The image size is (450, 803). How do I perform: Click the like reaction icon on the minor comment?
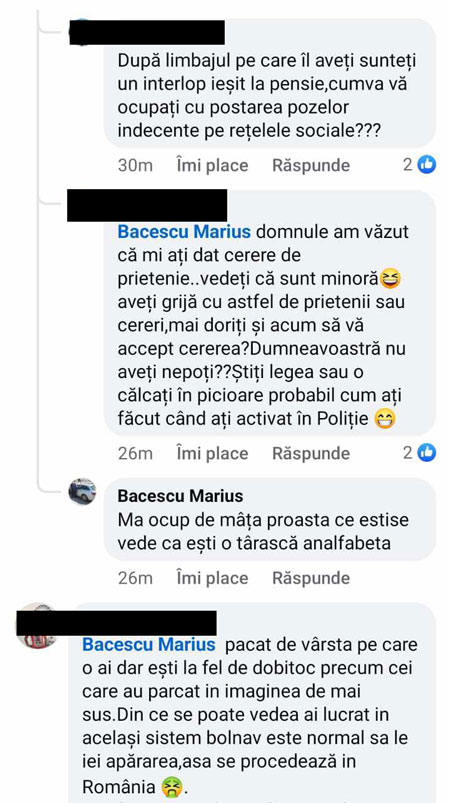(x=426, y=452)
